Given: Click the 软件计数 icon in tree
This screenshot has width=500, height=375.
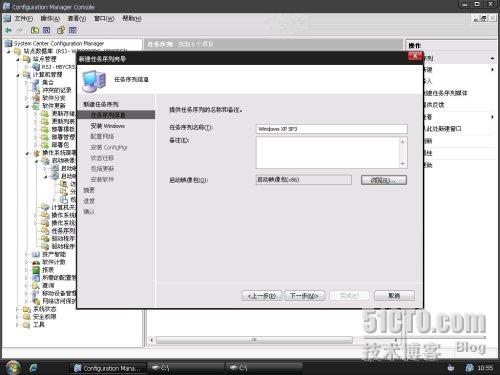Looking at the screenshot, I should [36, 262].
